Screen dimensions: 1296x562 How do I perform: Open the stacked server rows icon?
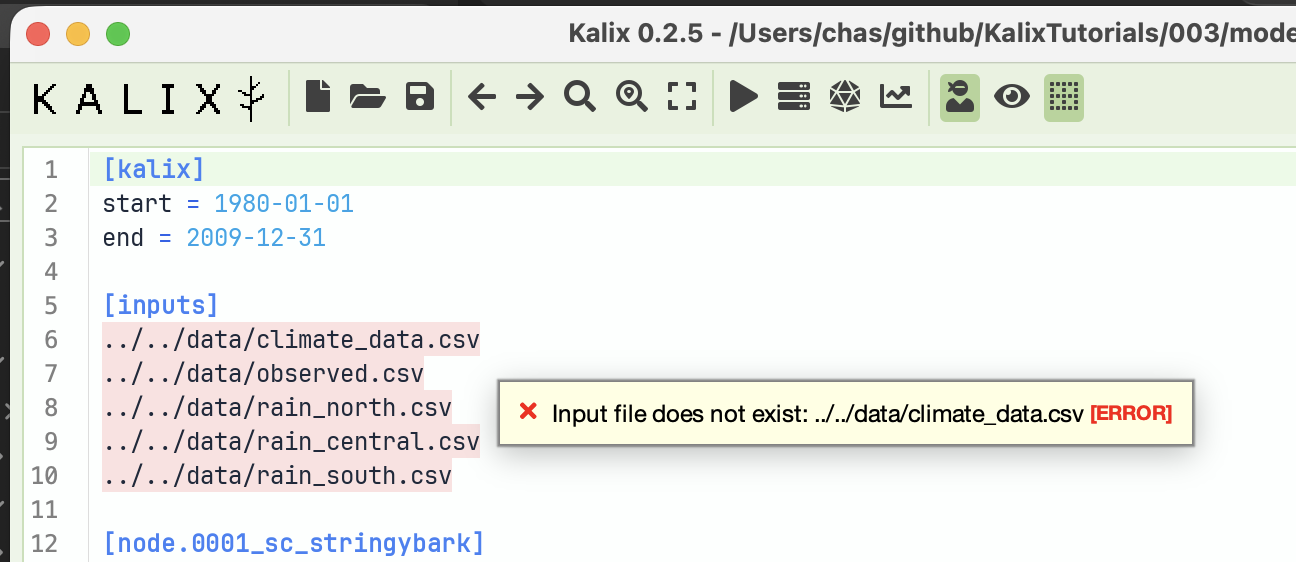[x=794, y=97]
